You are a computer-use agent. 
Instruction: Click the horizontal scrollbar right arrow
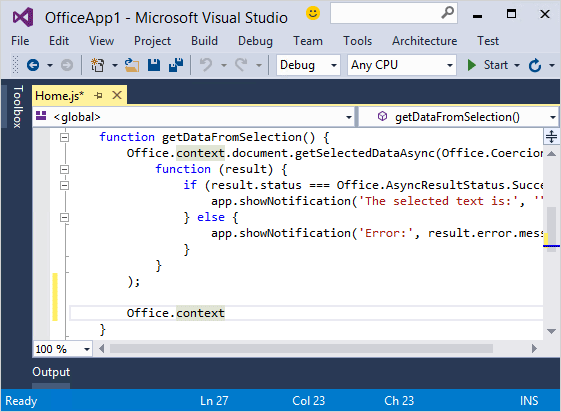pos(534,349)
